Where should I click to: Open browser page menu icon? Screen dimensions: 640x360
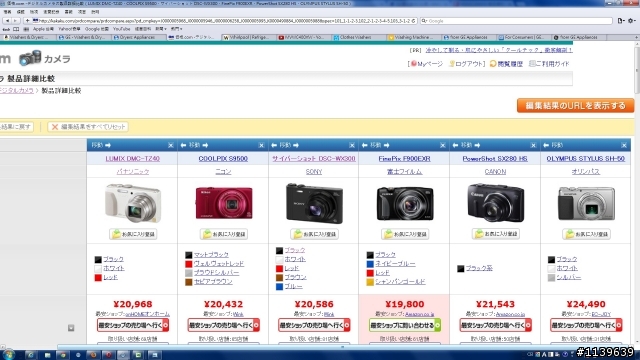(621, 21)
